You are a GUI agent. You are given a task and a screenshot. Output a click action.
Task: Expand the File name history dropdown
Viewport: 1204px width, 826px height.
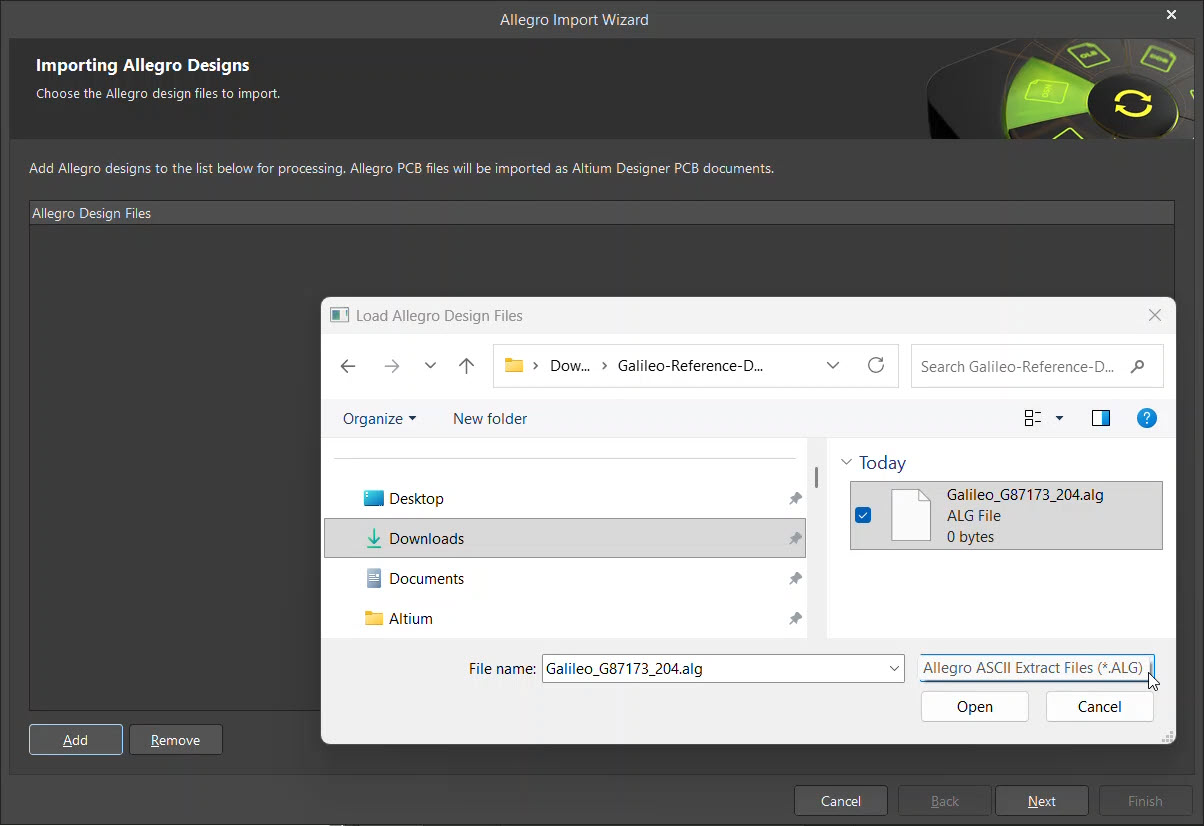894,668
